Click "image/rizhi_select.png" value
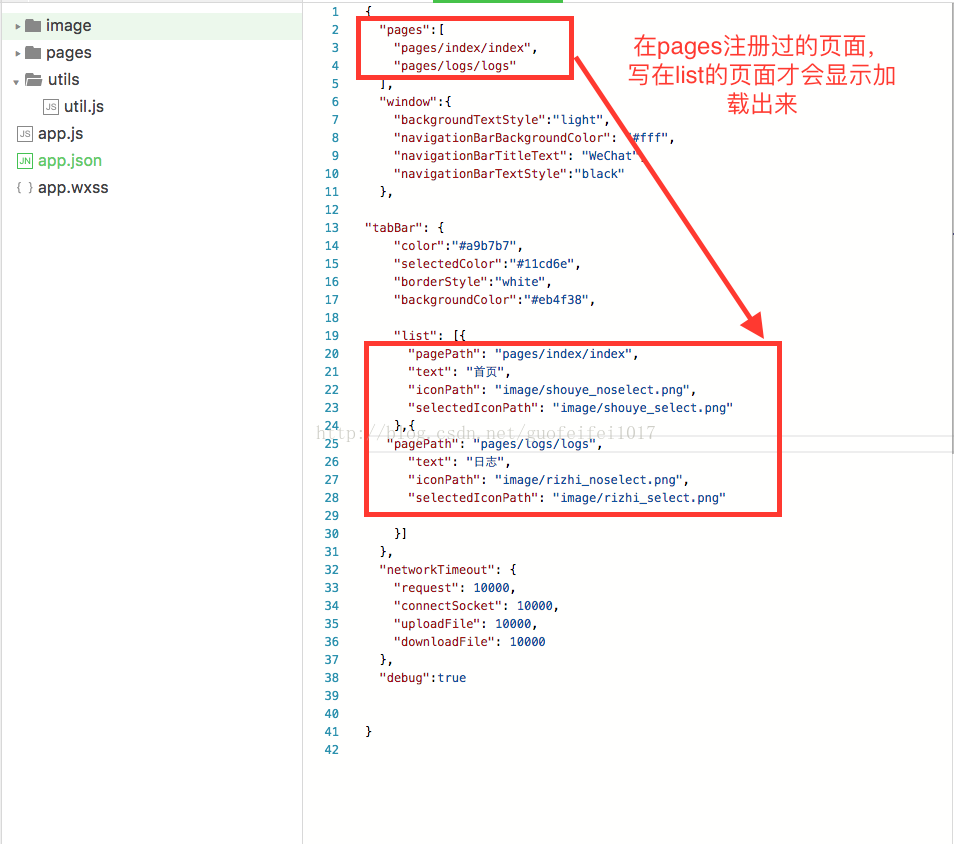 tap(639, 498)
